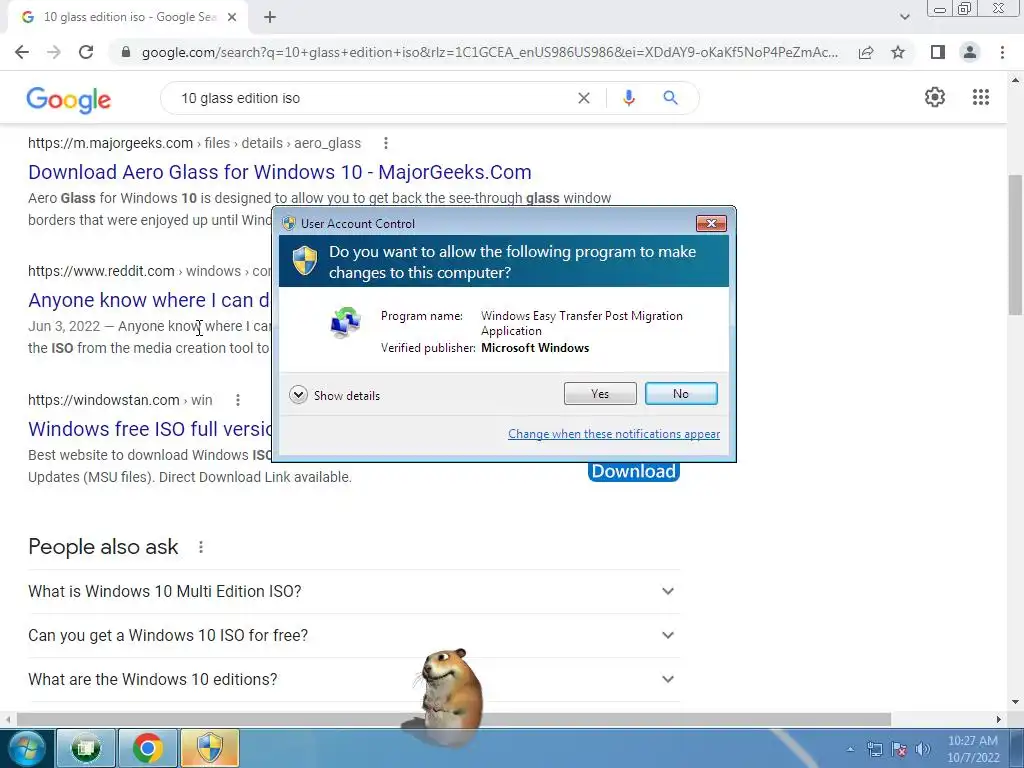Click the Windows Easy Transfer program icon

tap(345, 322)
